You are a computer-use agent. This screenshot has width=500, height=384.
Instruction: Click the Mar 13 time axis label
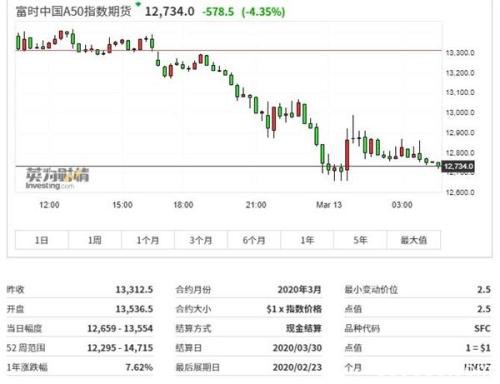click(x=329, y=205)
